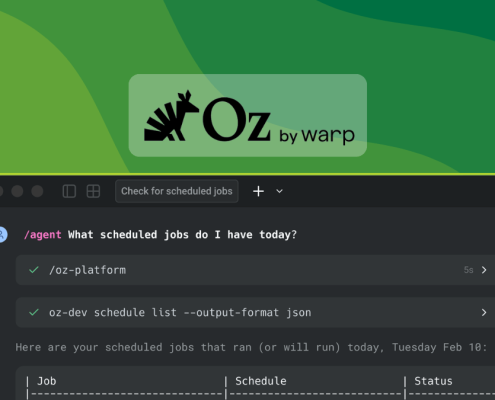The height and width of the screenshot is (400, 495).
Task: Select 'What scheduled jobs do I have today?' text
Action: click(x=182, y=235)
